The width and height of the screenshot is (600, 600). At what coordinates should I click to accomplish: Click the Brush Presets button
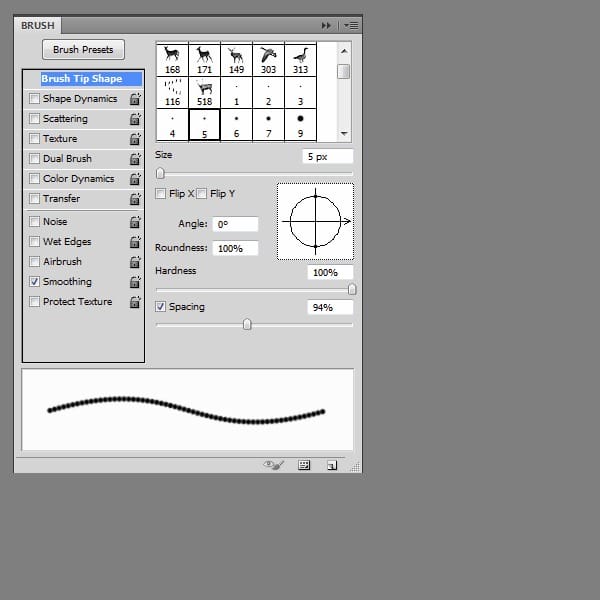83,49
